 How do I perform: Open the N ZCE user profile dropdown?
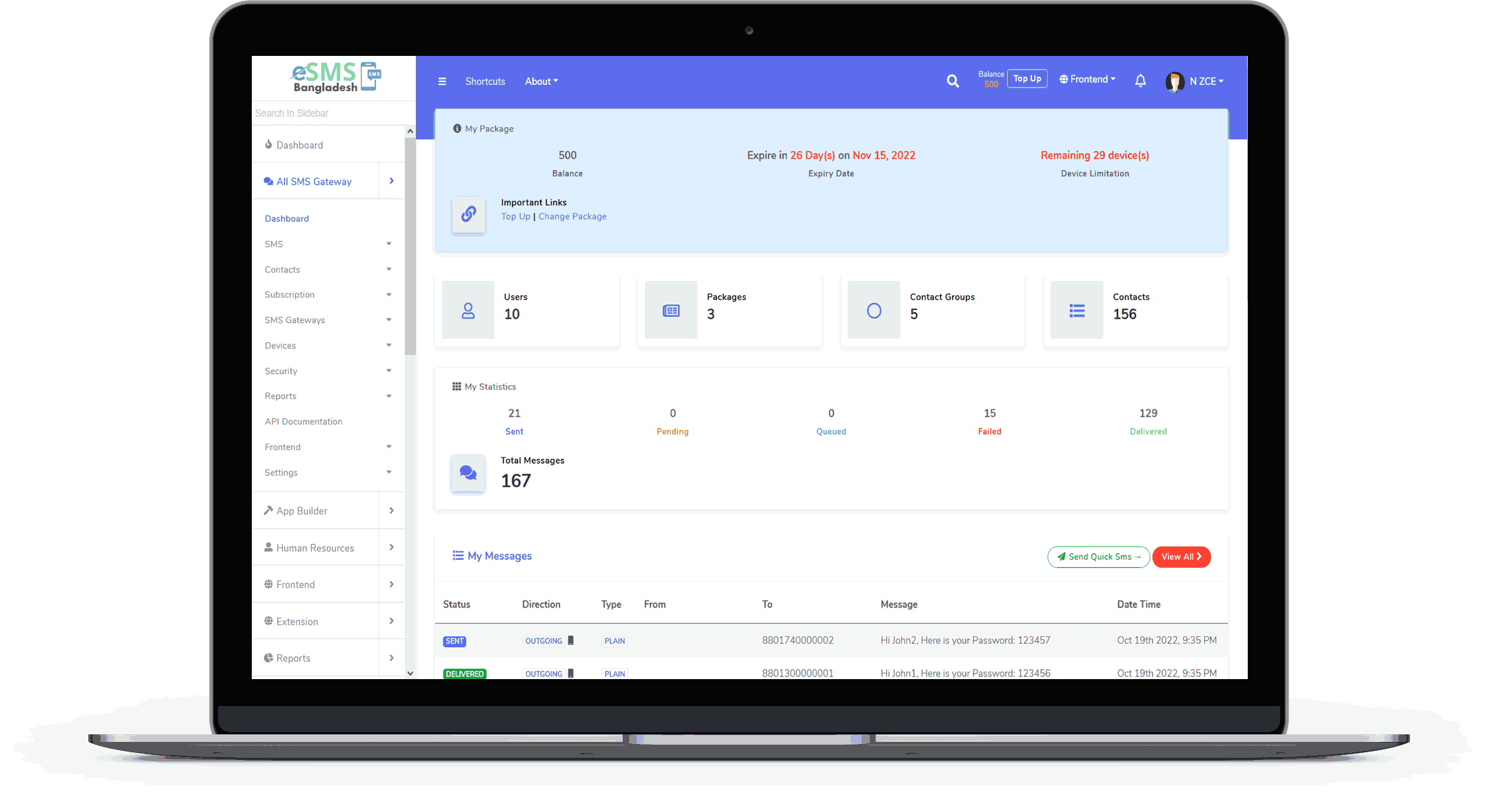pos(1195,81)
